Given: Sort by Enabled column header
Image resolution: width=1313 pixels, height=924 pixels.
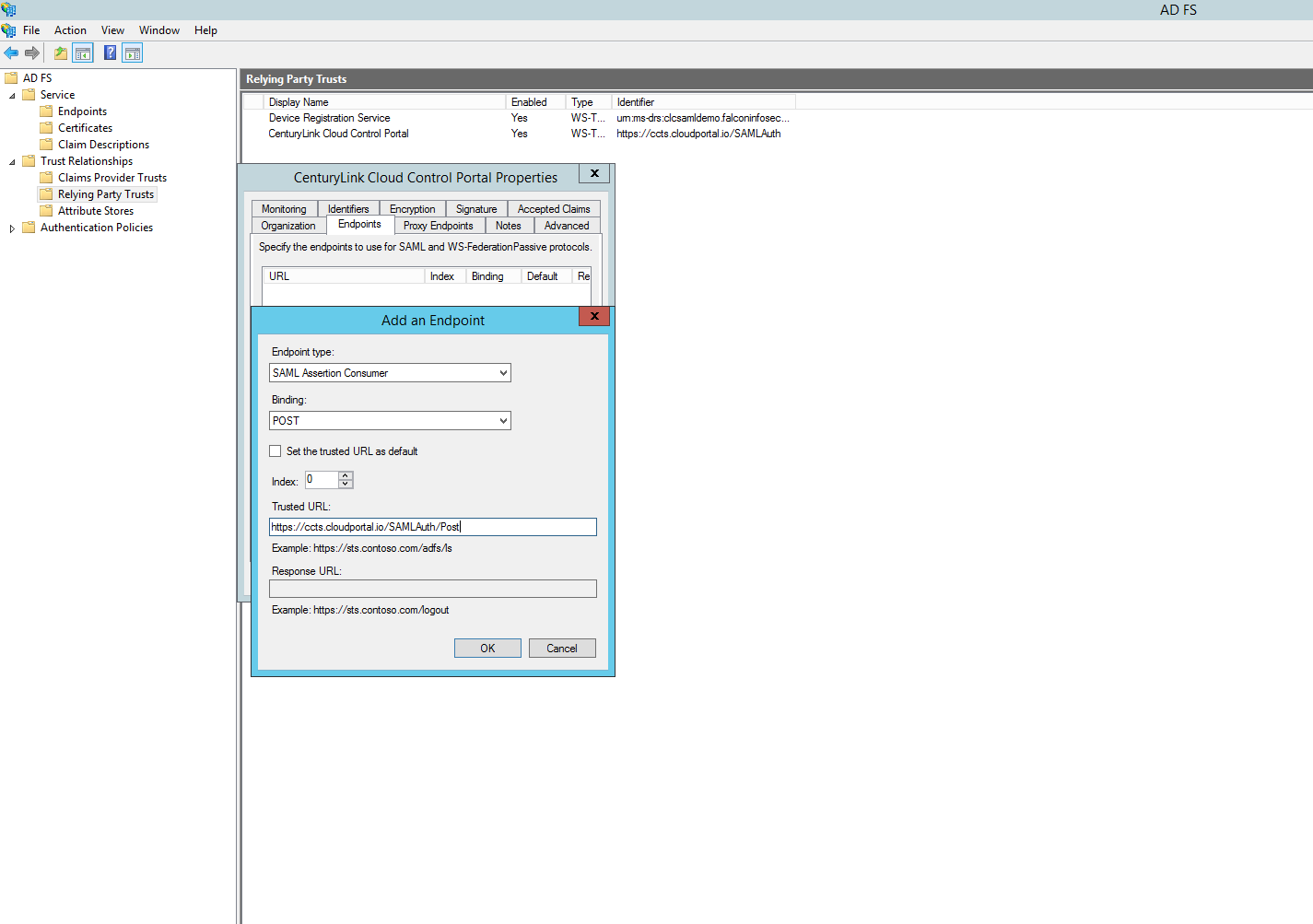Looking at the screenshot, I should pyautogui.click(x=535, y=102).
